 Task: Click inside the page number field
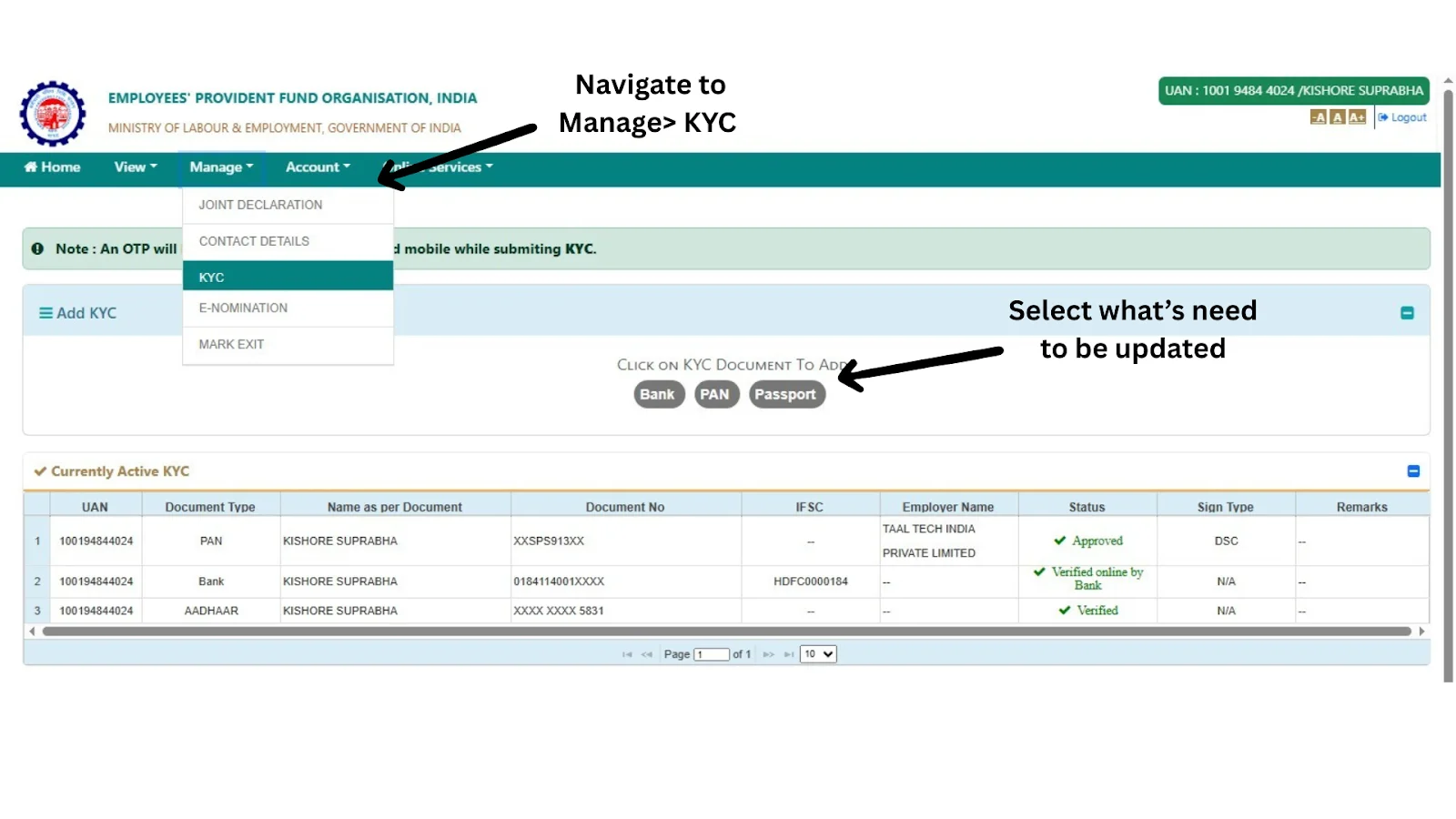(712, 653)
